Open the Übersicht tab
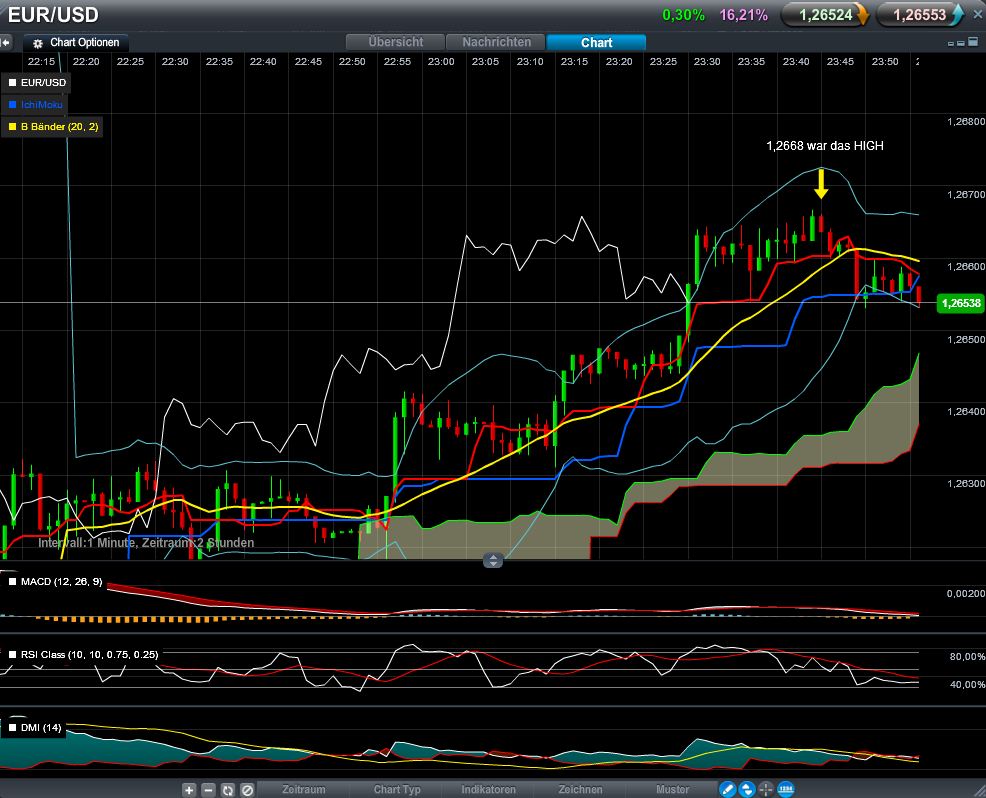This screenshot has height=798, width=986. [396, 42]
